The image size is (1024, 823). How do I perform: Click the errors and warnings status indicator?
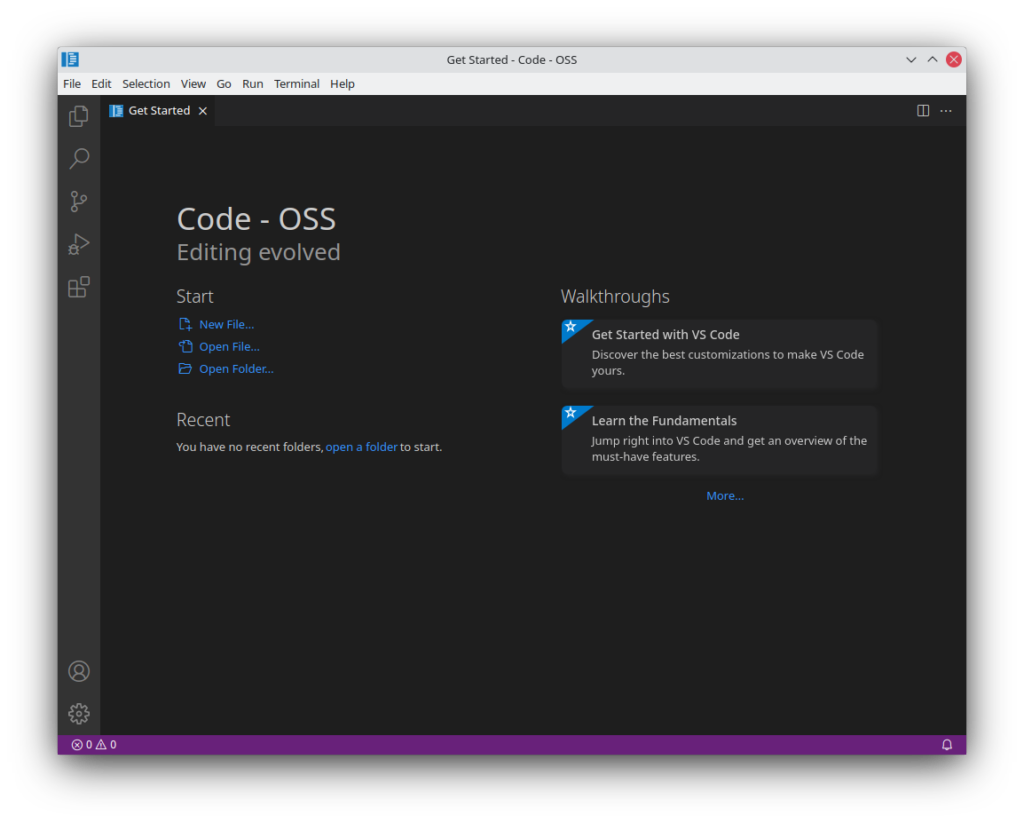[93, 744]
